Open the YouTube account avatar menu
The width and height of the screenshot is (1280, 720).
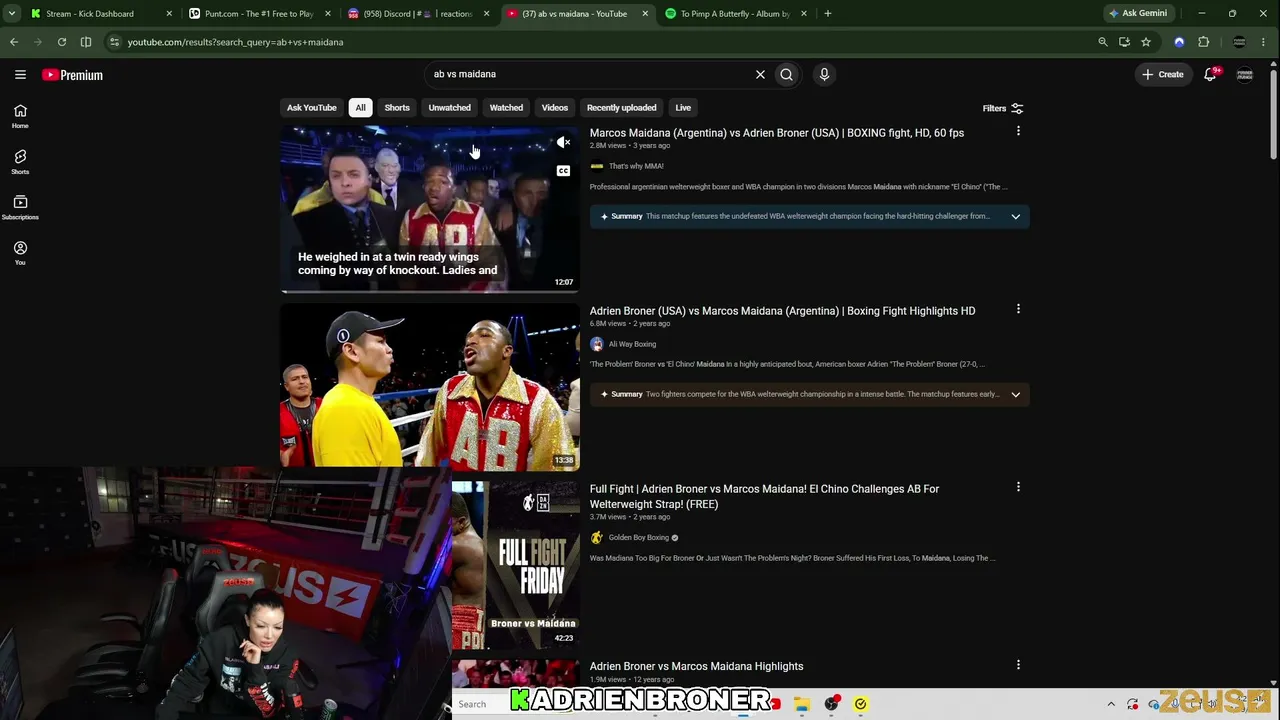[1245, 74]
